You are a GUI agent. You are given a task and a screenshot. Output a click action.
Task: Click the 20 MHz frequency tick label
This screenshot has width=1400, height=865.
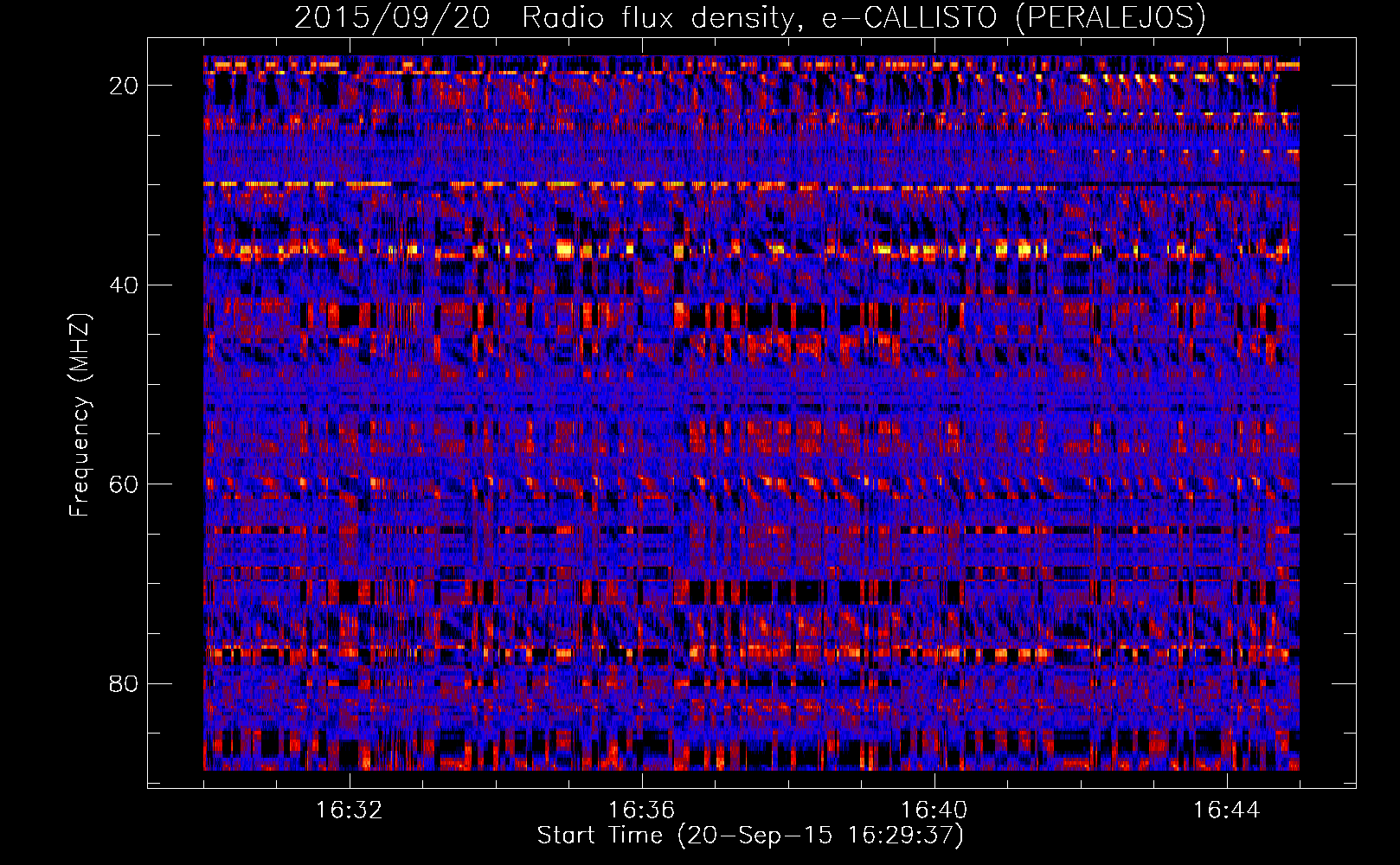(125, 86)
